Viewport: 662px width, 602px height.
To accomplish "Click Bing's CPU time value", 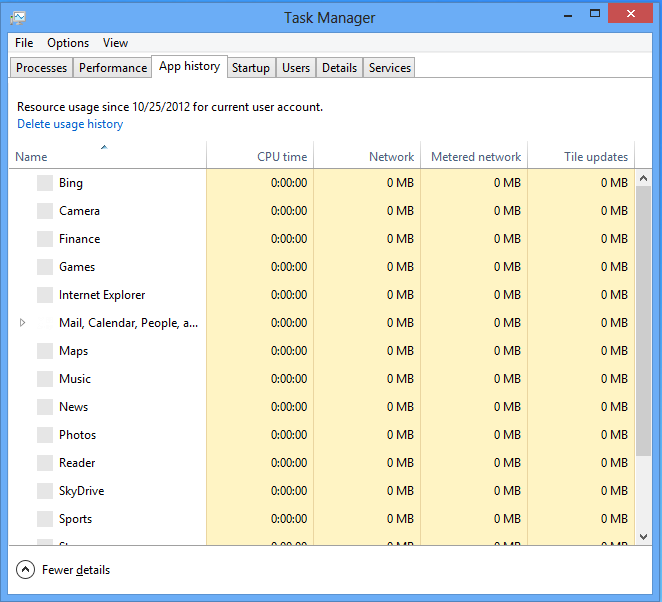I will coord(289,183).
